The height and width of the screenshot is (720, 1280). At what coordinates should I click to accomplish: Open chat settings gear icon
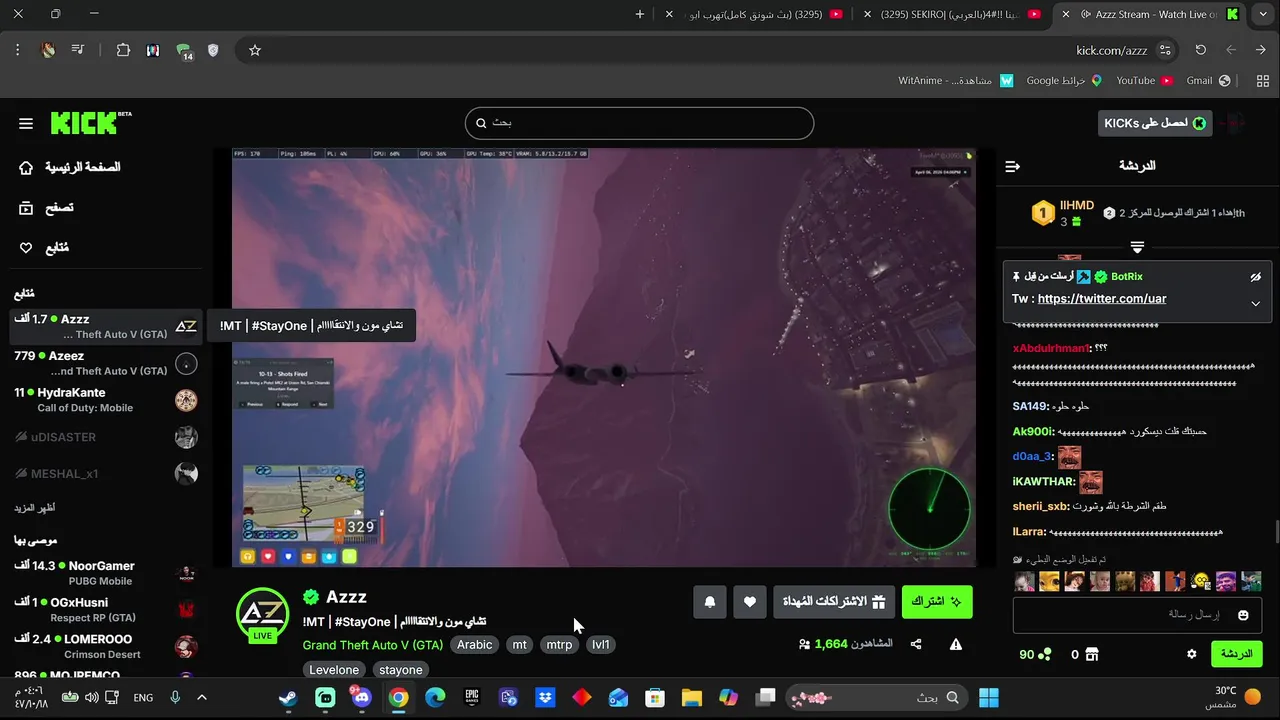(x=1191, y=654)
